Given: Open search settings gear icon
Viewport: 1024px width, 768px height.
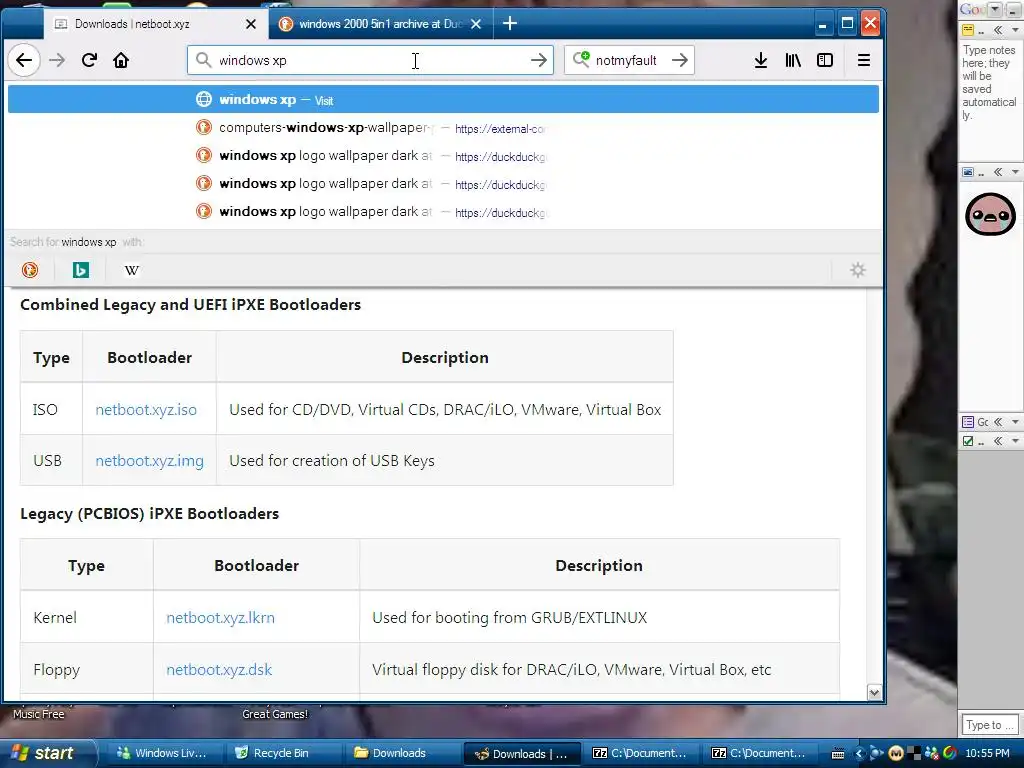Looking at the screenshot, I should click(857, 270).
